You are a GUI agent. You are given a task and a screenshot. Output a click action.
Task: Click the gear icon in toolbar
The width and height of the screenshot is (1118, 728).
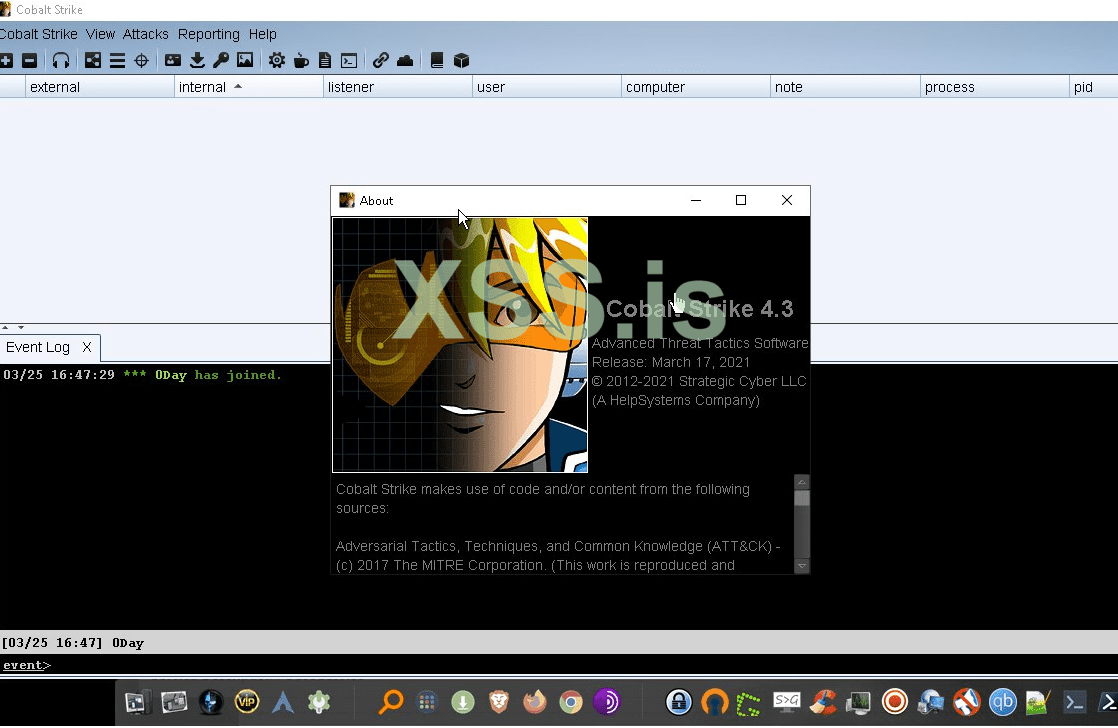(x=277, y=61)
